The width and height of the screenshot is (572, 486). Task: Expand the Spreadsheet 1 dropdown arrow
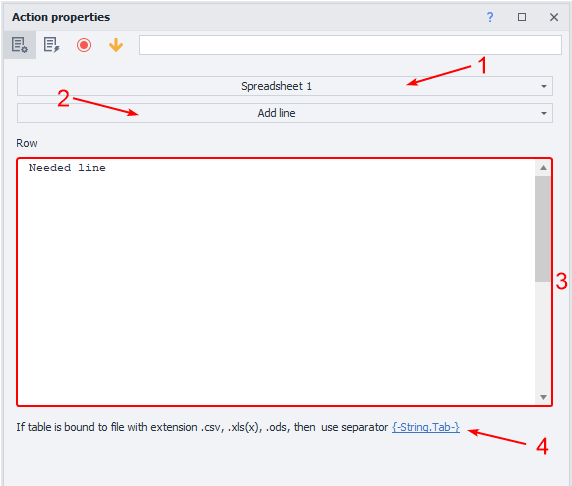click(544, 86)
